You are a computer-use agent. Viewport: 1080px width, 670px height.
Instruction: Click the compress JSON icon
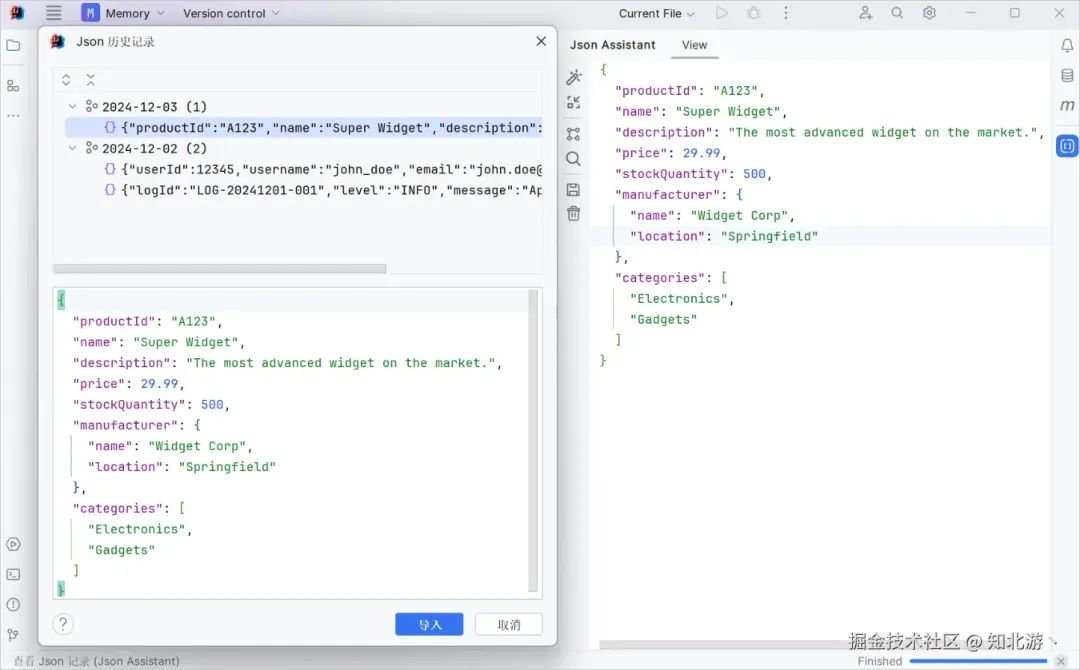[x=573, y=103]
